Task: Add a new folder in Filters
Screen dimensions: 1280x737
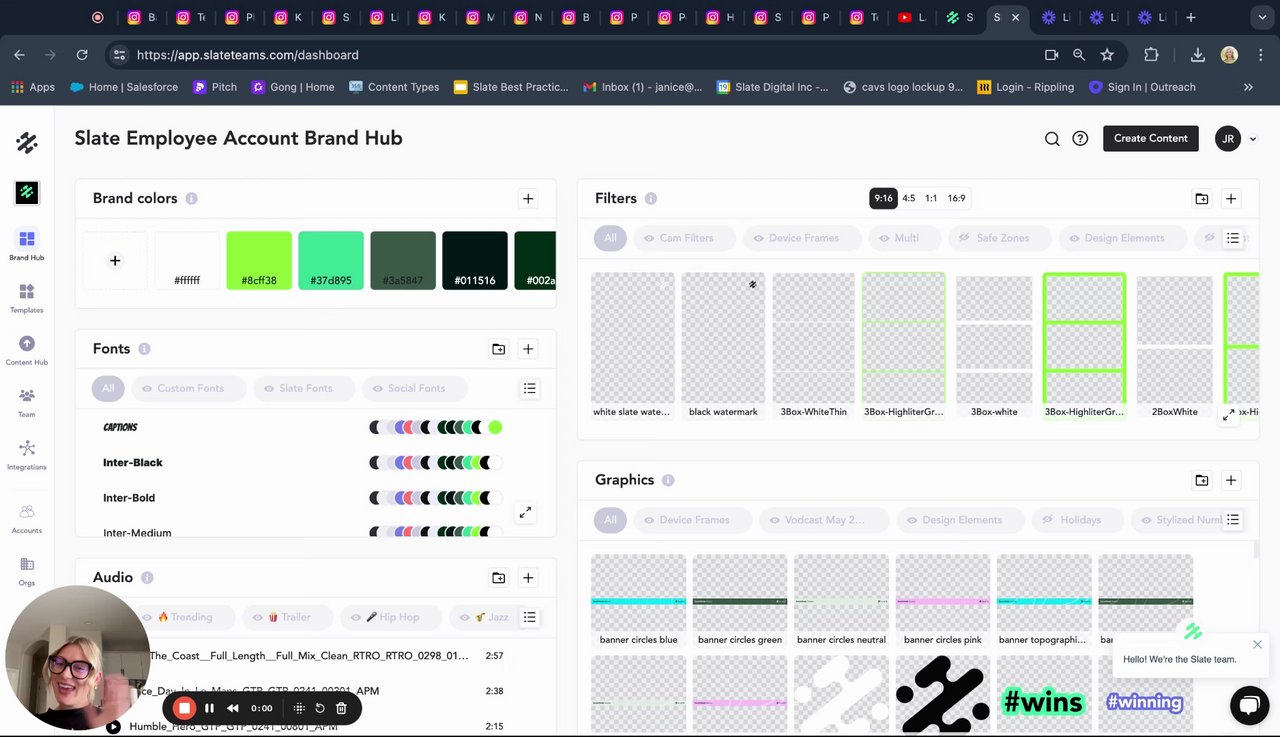Action: [1201, 199]
